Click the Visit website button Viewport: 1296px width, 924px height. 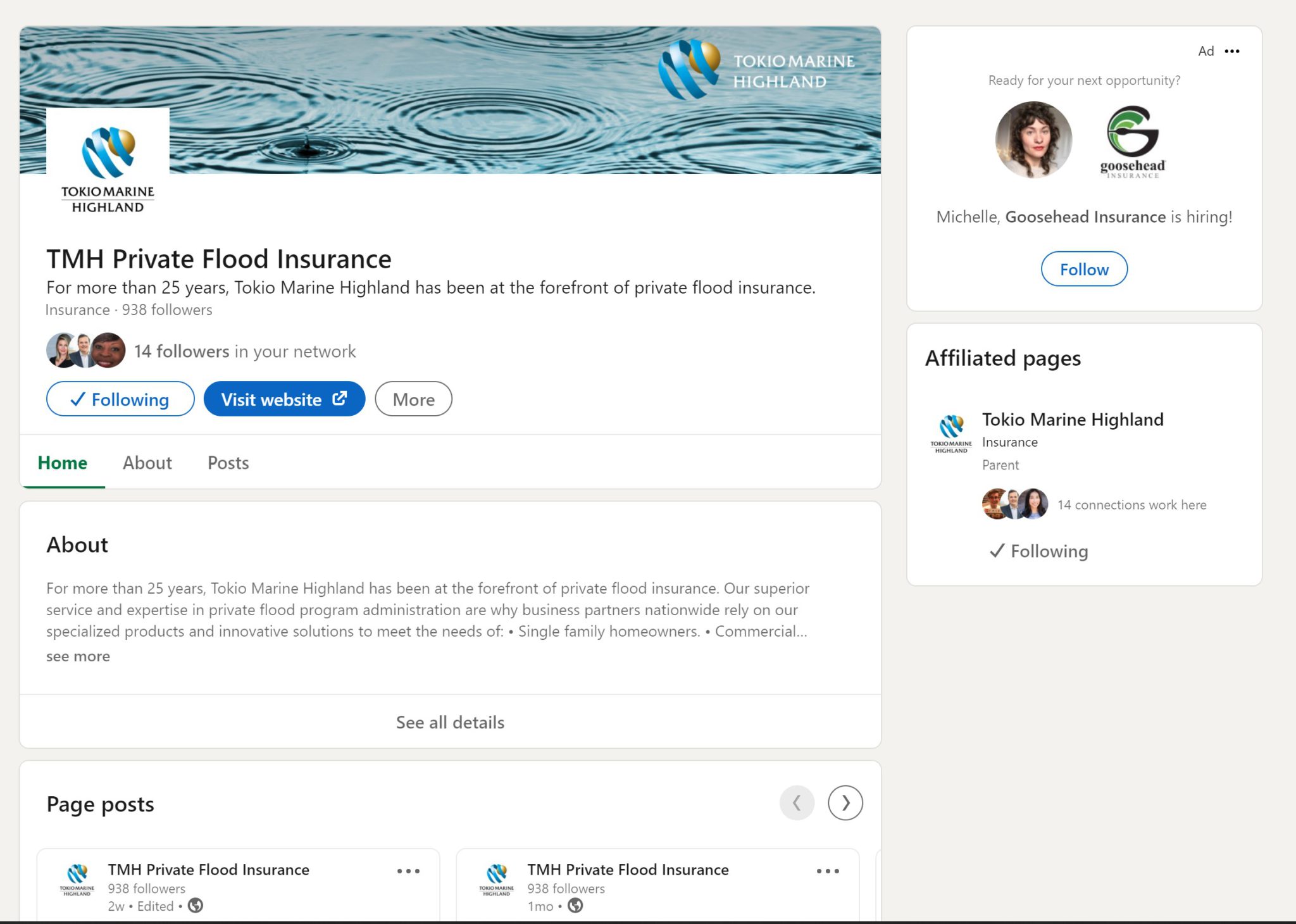coord(284,399)
